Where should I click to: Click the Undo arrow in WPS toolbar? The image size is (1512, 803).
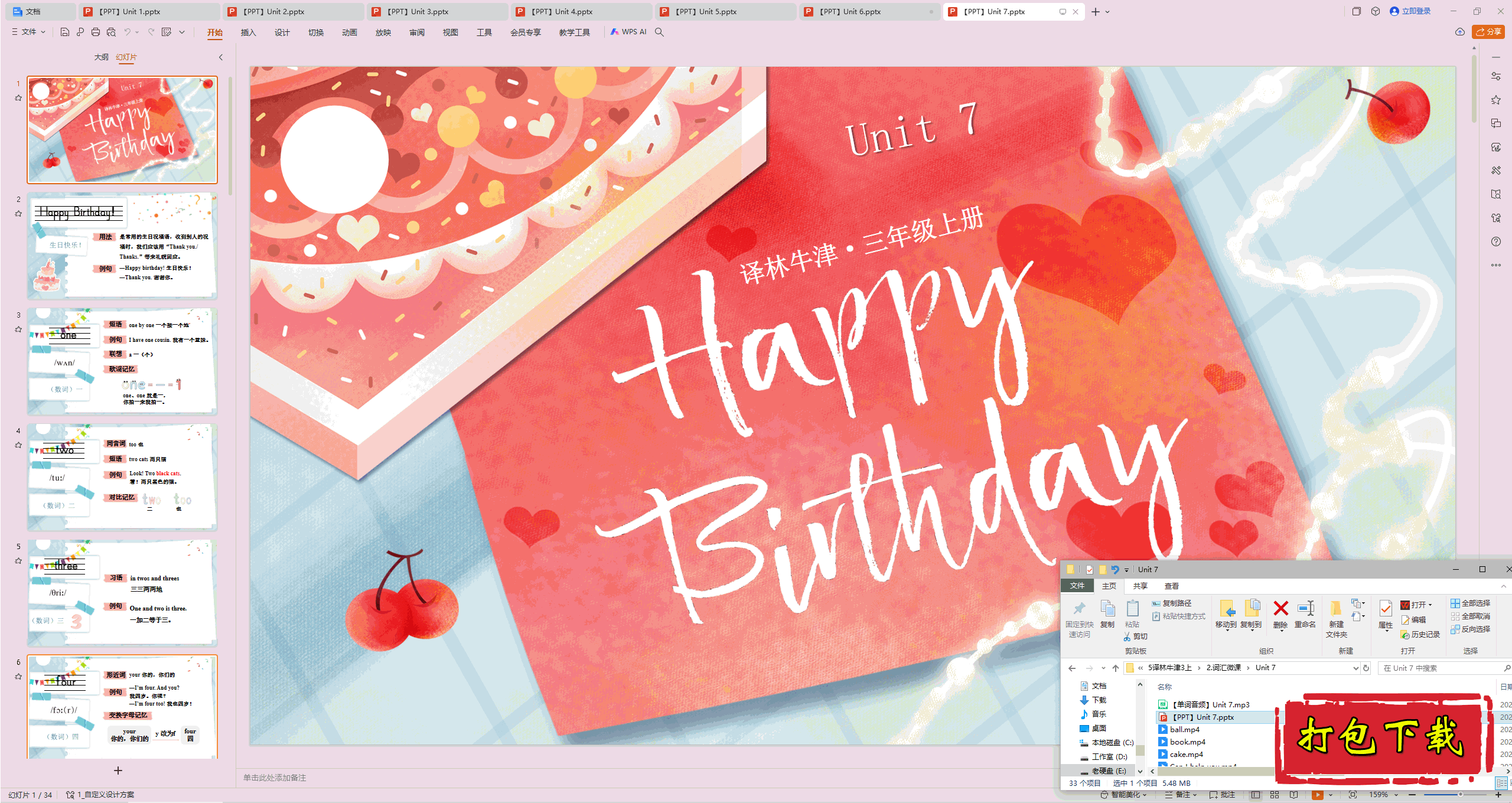(127, 32)
